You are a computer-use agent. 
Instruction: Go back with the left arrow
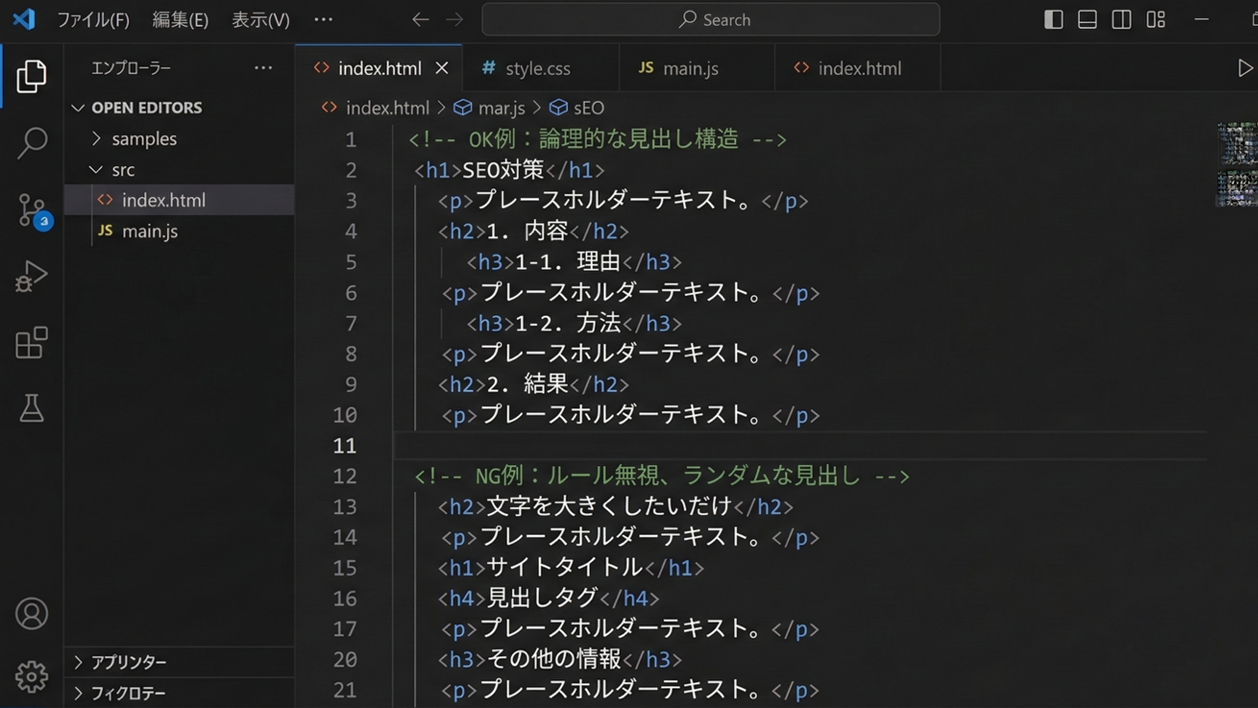click(x=420, y=19)
